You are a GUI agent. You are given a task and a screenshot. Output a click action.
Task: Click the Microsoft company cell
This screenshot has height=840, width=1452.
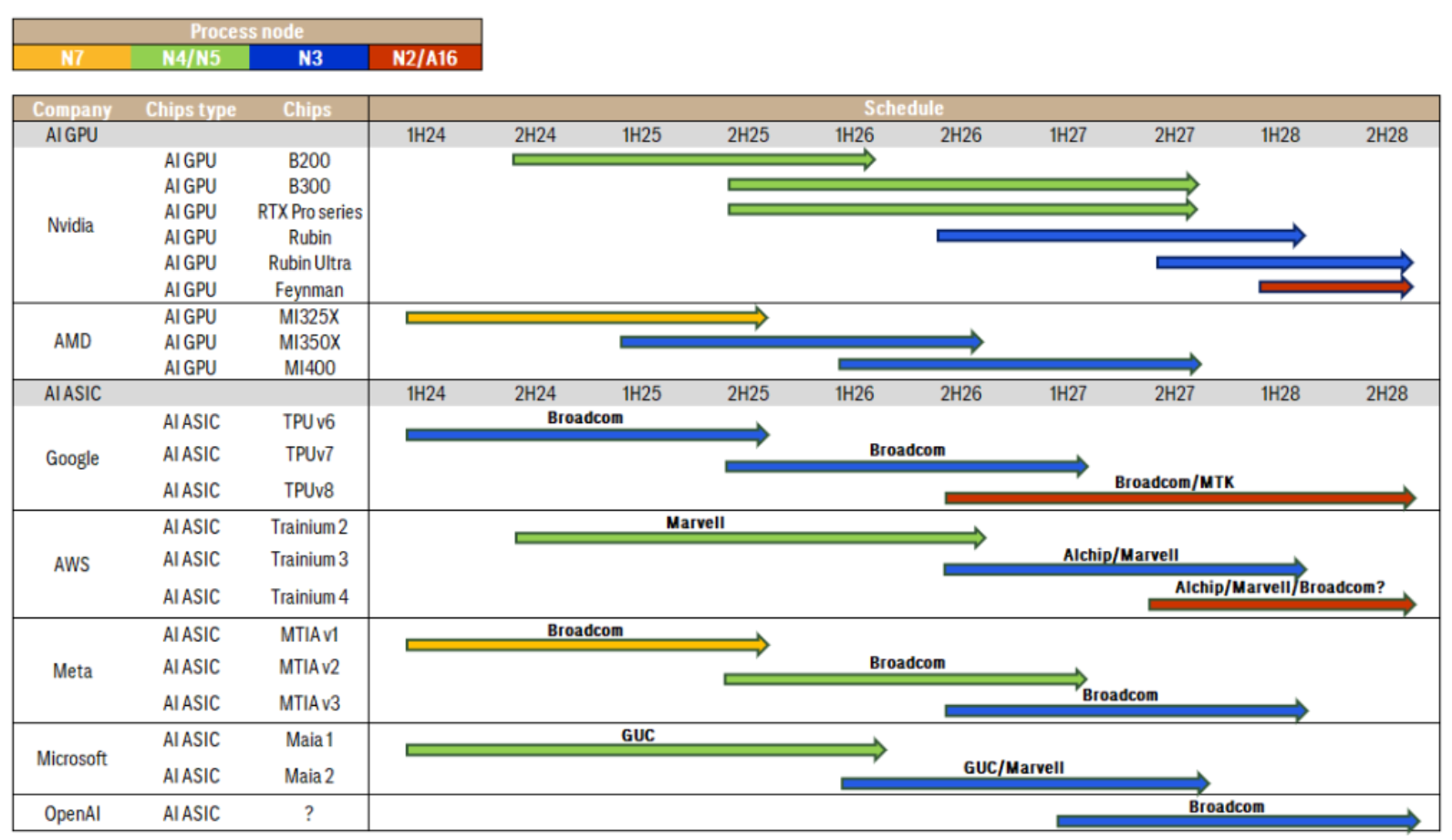coord(72,759)
